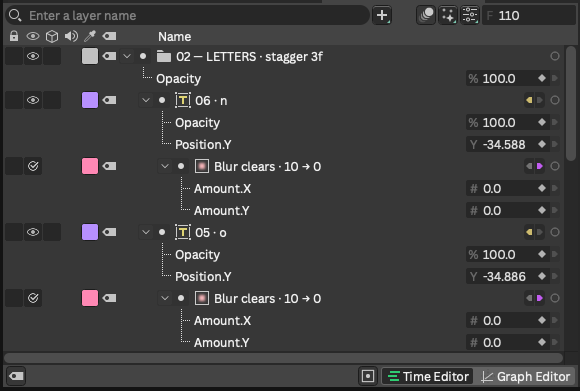Screen dimensions: 580x391
Task: Toggle 3D box for 05 · o layer
Action: click(52, 232)
